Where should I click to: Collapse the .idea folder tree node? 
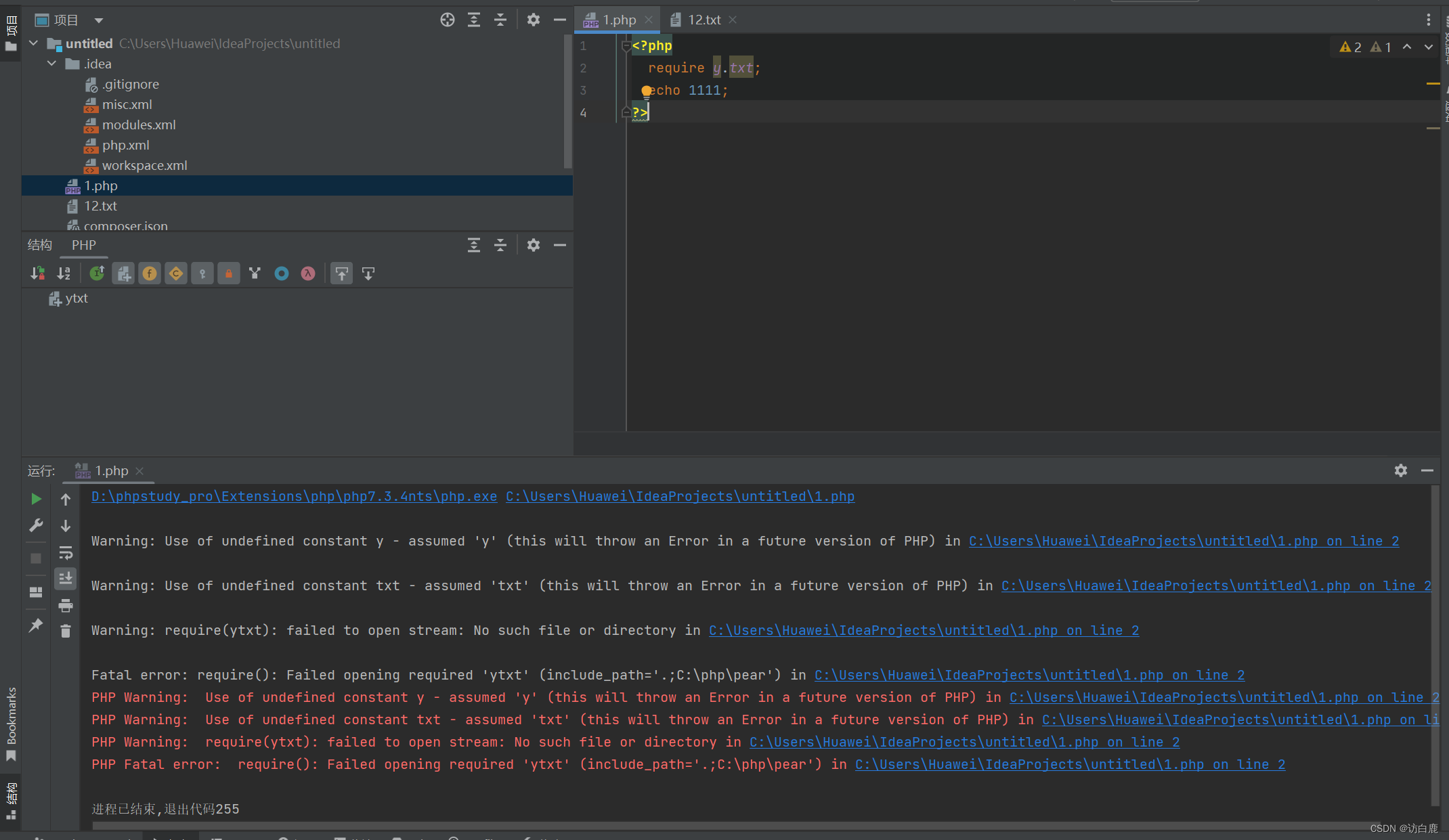(x=52, y=64)
